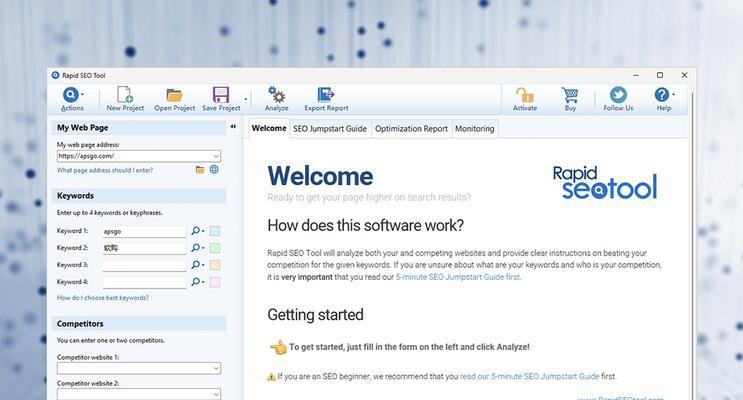
Task: Click the empty Keyword 3 field
Action: pos(144,265)
